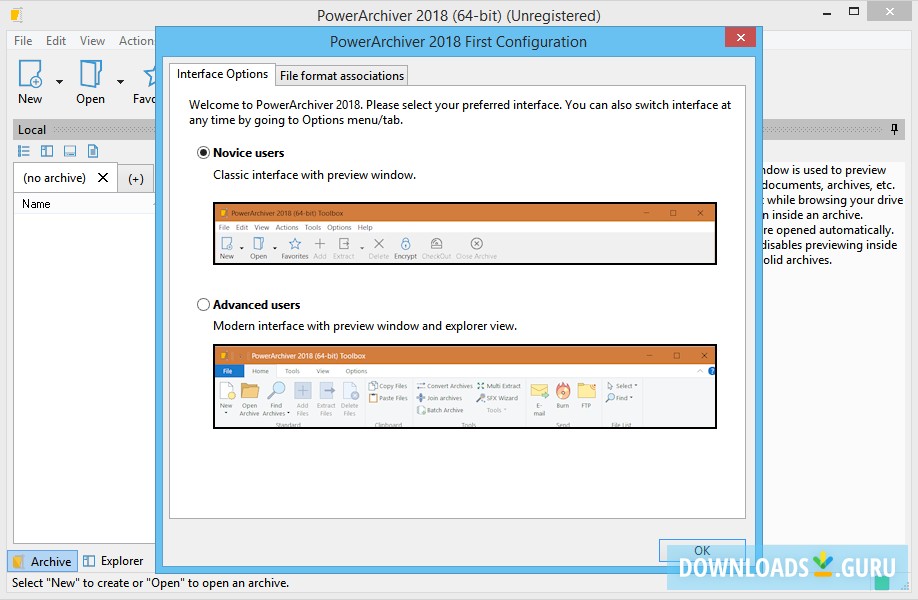Click the second layout icon in Local panel
This screenshot has width=918, height=600.
[47, 151]
